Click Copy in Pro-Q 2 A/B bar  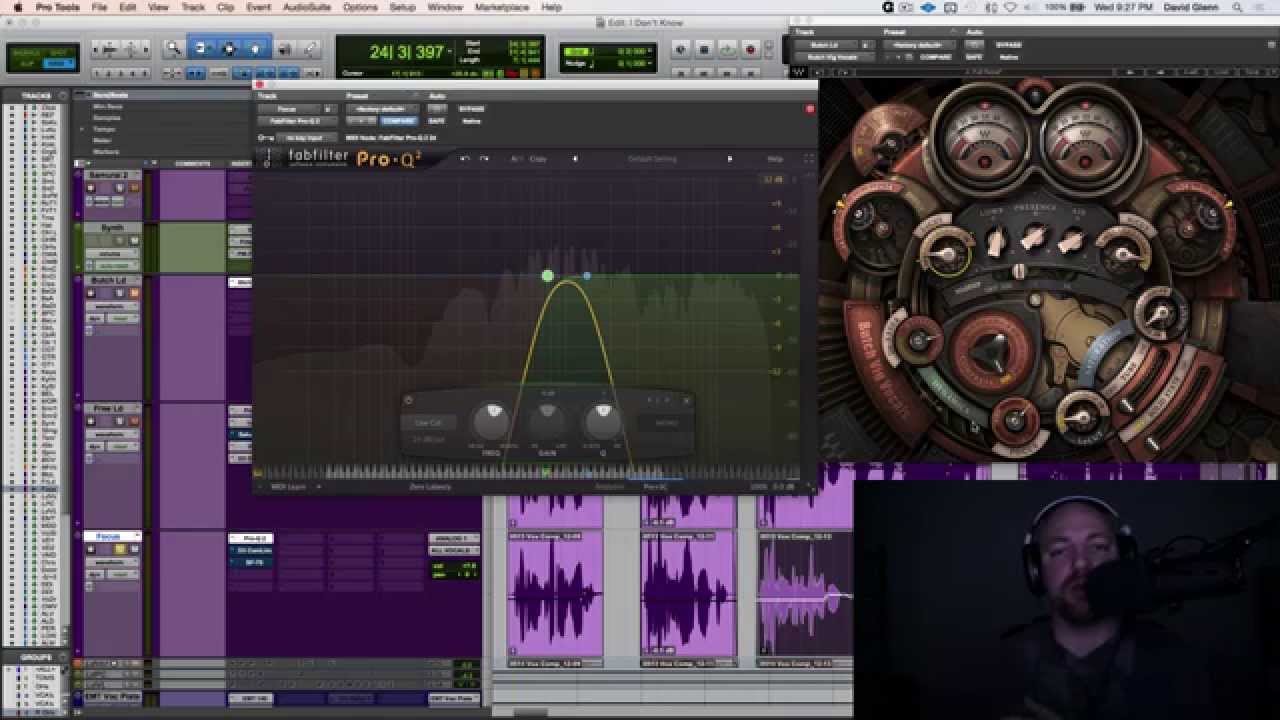[x=538, y=159]
